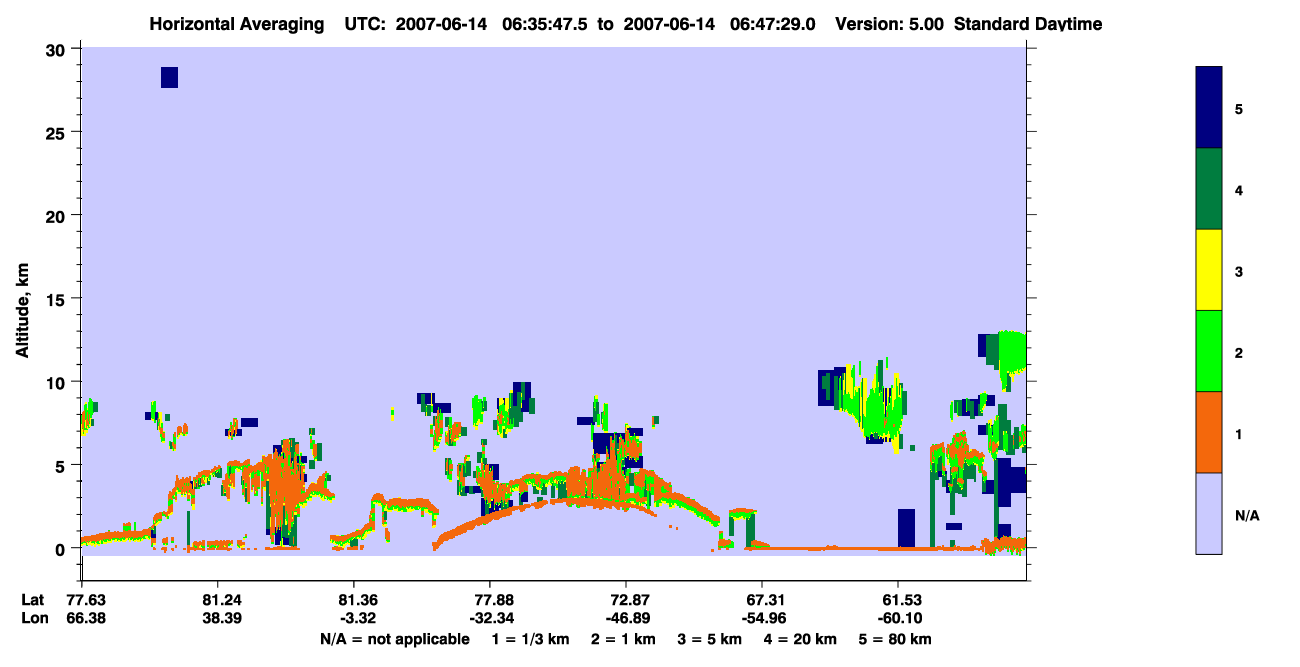The width and height of the screenshot is (1300, 667).
Task: Click the '1 = 1/3 km' legend text
Action: pos(531,639)
